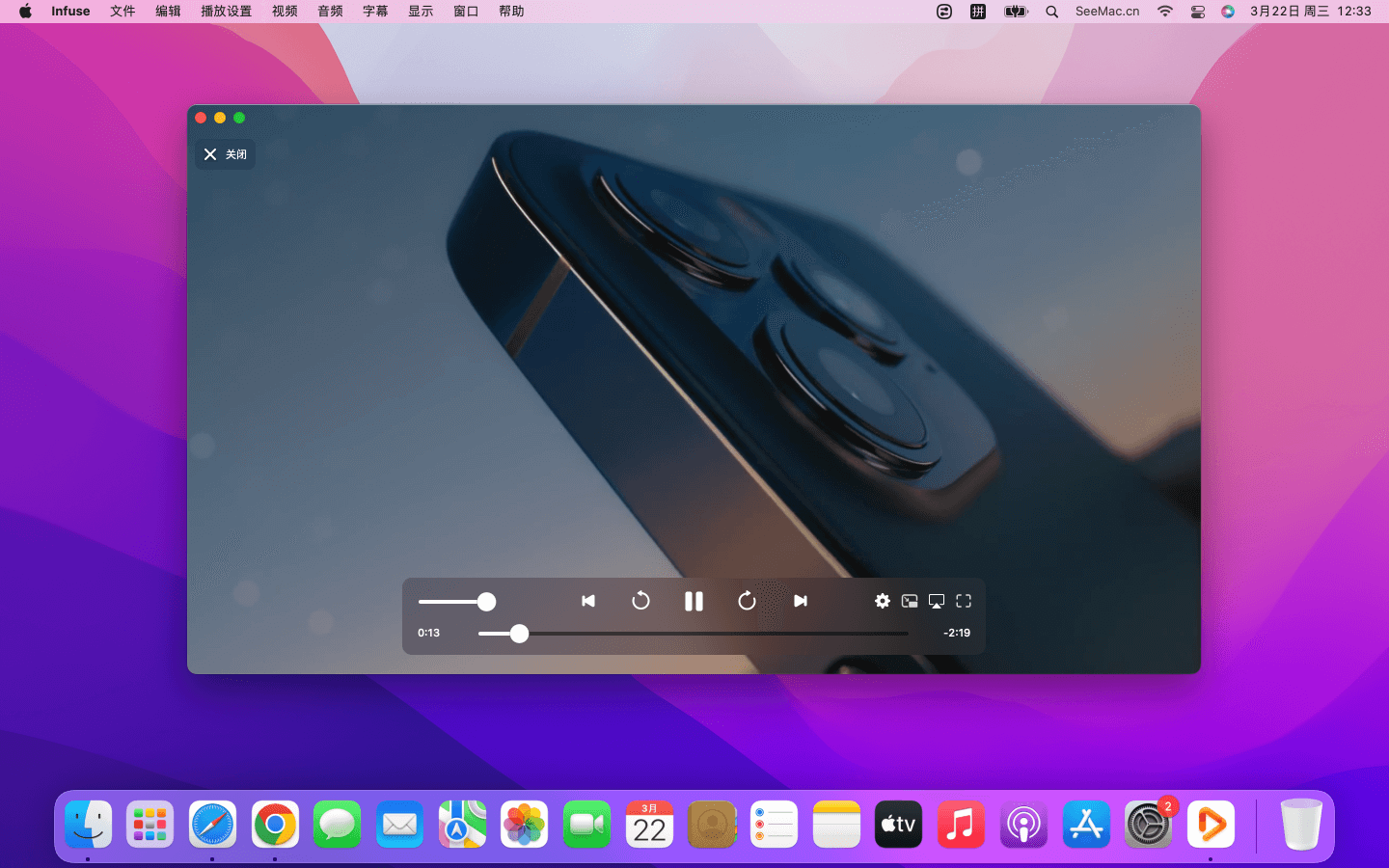Skip to next track button

pyautogui.click(x=800, y=601)
